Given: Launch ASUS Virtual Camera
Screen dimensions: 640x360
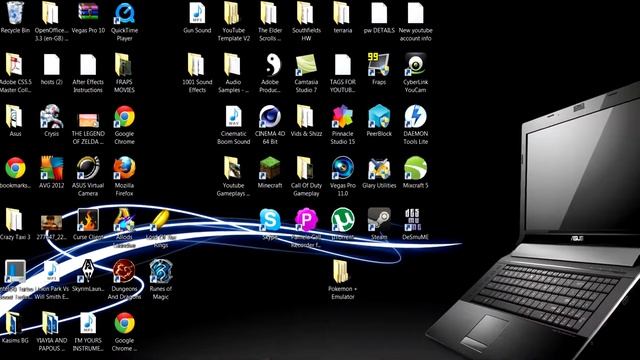Looking at the screenshot, I should 88,168.
